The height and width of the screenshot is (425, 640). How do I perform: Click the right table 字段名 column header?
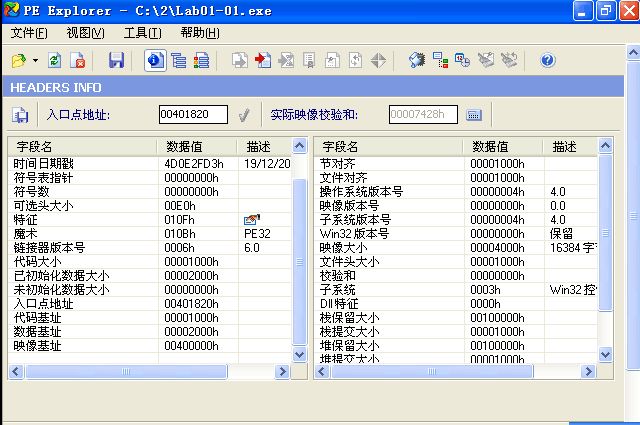click(389, 147)
